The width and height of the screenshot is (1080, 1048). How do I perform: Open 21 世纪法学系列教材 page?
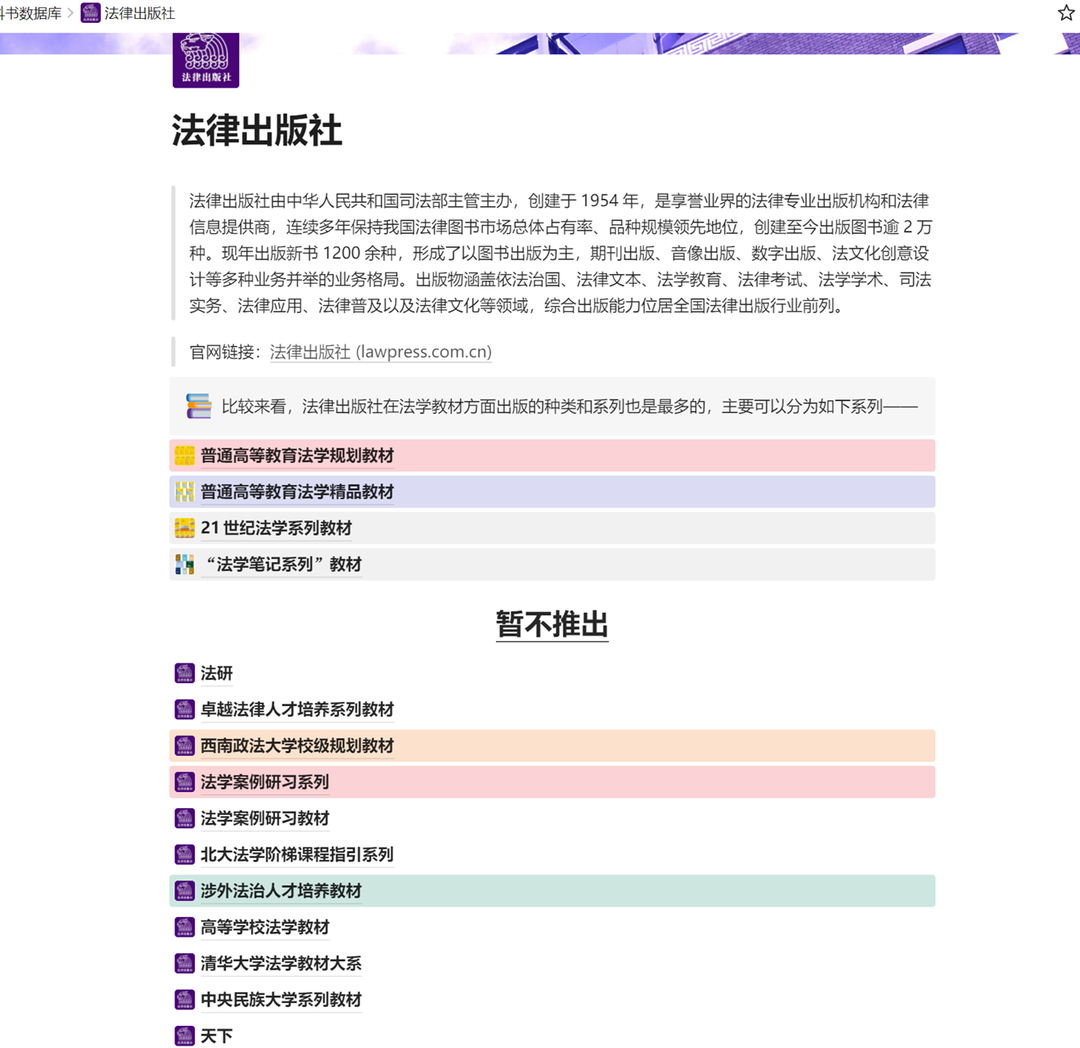[276, 528]
